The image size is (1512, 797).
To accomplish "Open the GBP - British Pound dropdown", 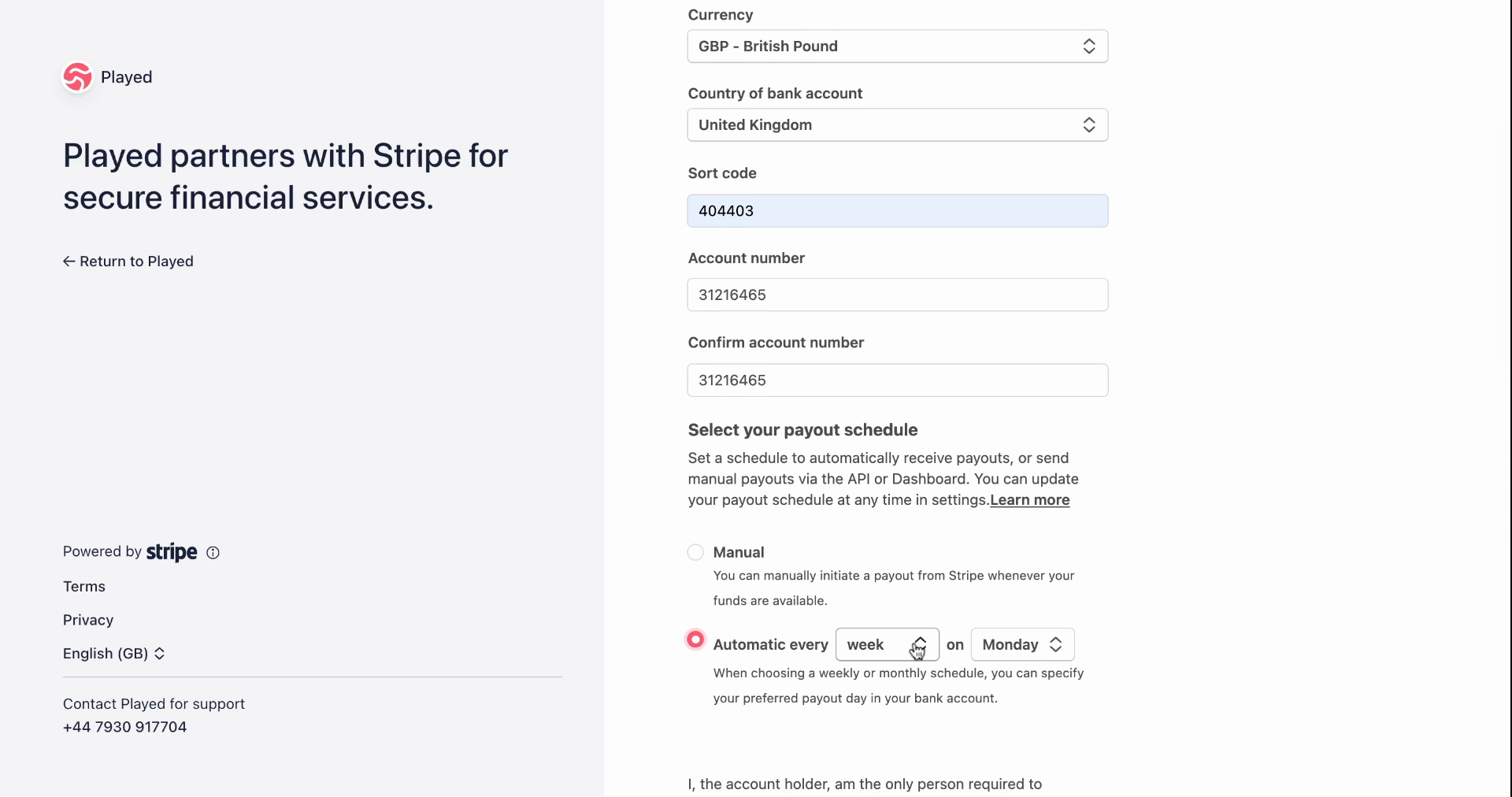I will (898, 46).
